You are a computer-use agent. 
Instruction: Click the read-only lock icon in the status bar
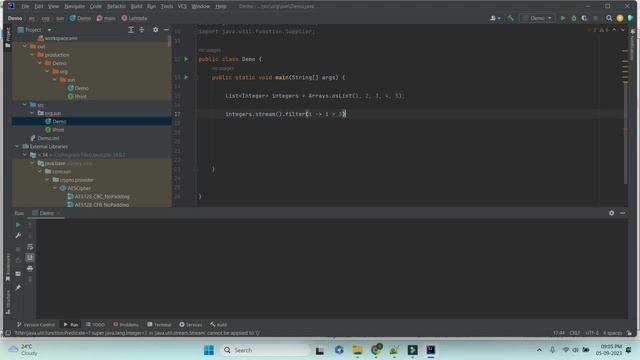[x=629, y=333]
